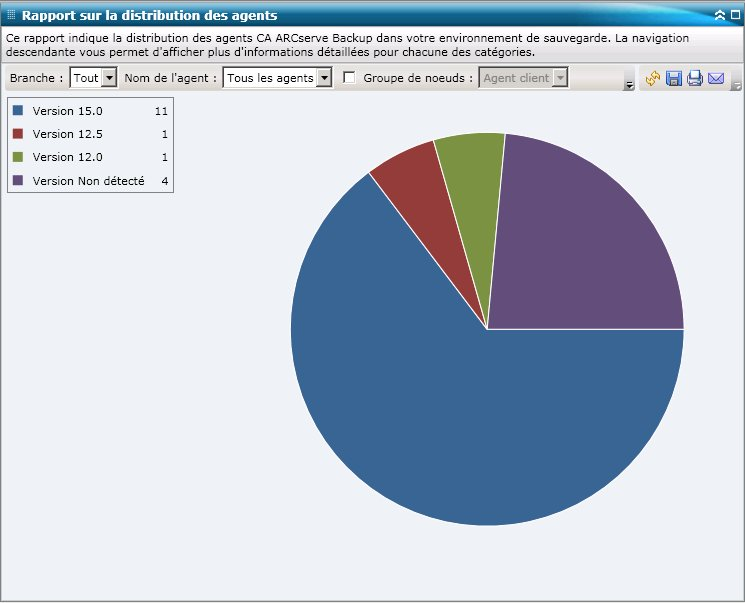Image resolution: width=745 pixels, height=603 pixels.
Task: Enable the Groupe de noeuds checkbox
Action: click(349, 78)
